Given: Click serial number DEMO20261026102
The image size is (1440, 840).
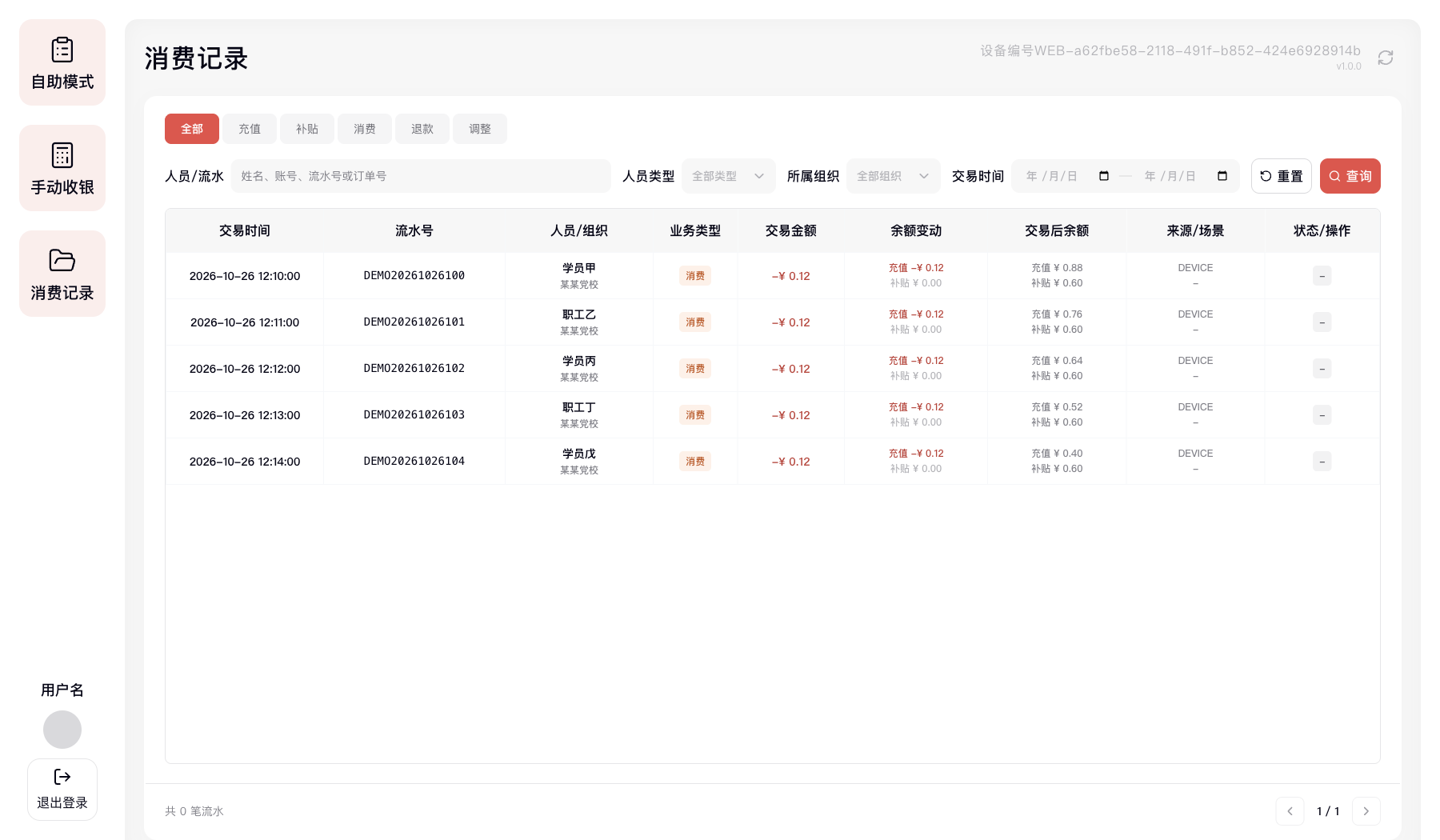Looking at the screenshot, I should pyautogui.click(x=414, y=369).
